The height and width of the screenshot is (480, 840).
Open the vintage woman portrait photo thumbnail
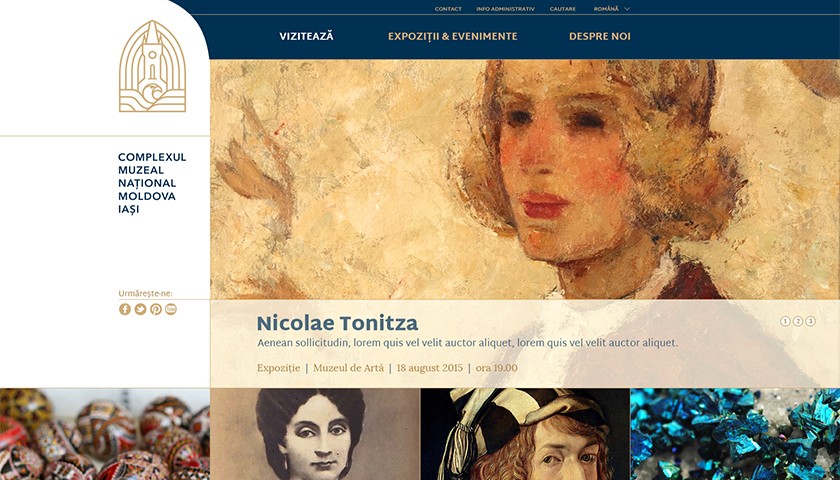point(315,434)
